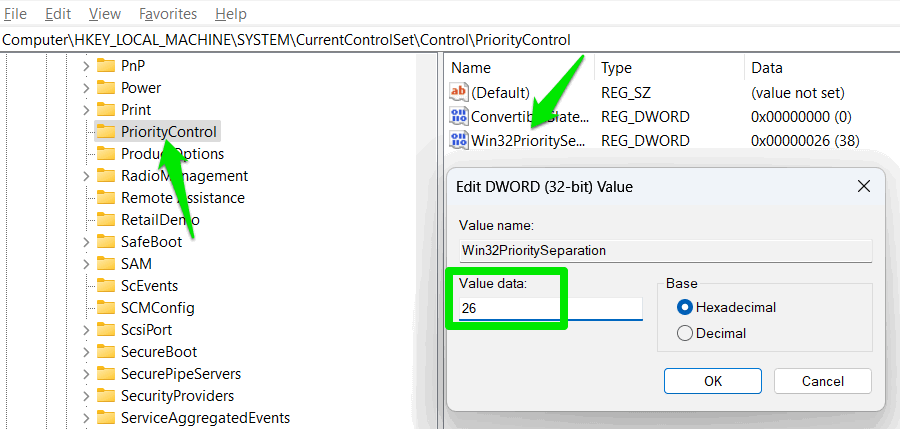The height and width of the screenshot is (429, 900).
Task: Expand the PnP registry key
Action: coord(86,65)
